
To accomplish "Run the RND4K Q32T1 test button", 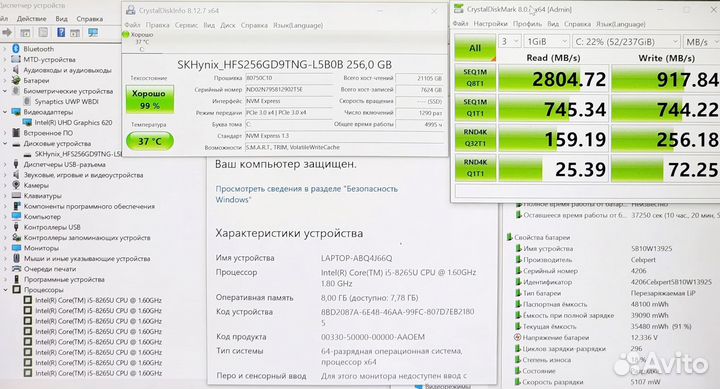I will 475,137.
